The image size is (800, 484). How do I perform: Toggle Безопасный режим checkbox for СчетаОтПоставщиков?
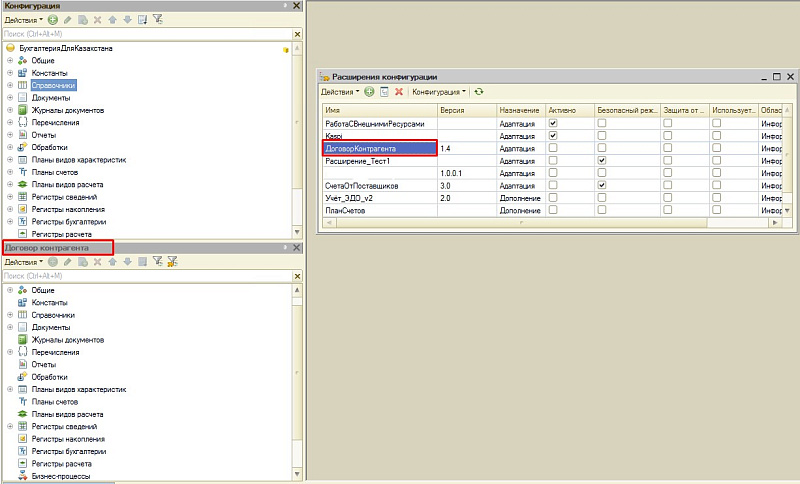coord(602,186)
